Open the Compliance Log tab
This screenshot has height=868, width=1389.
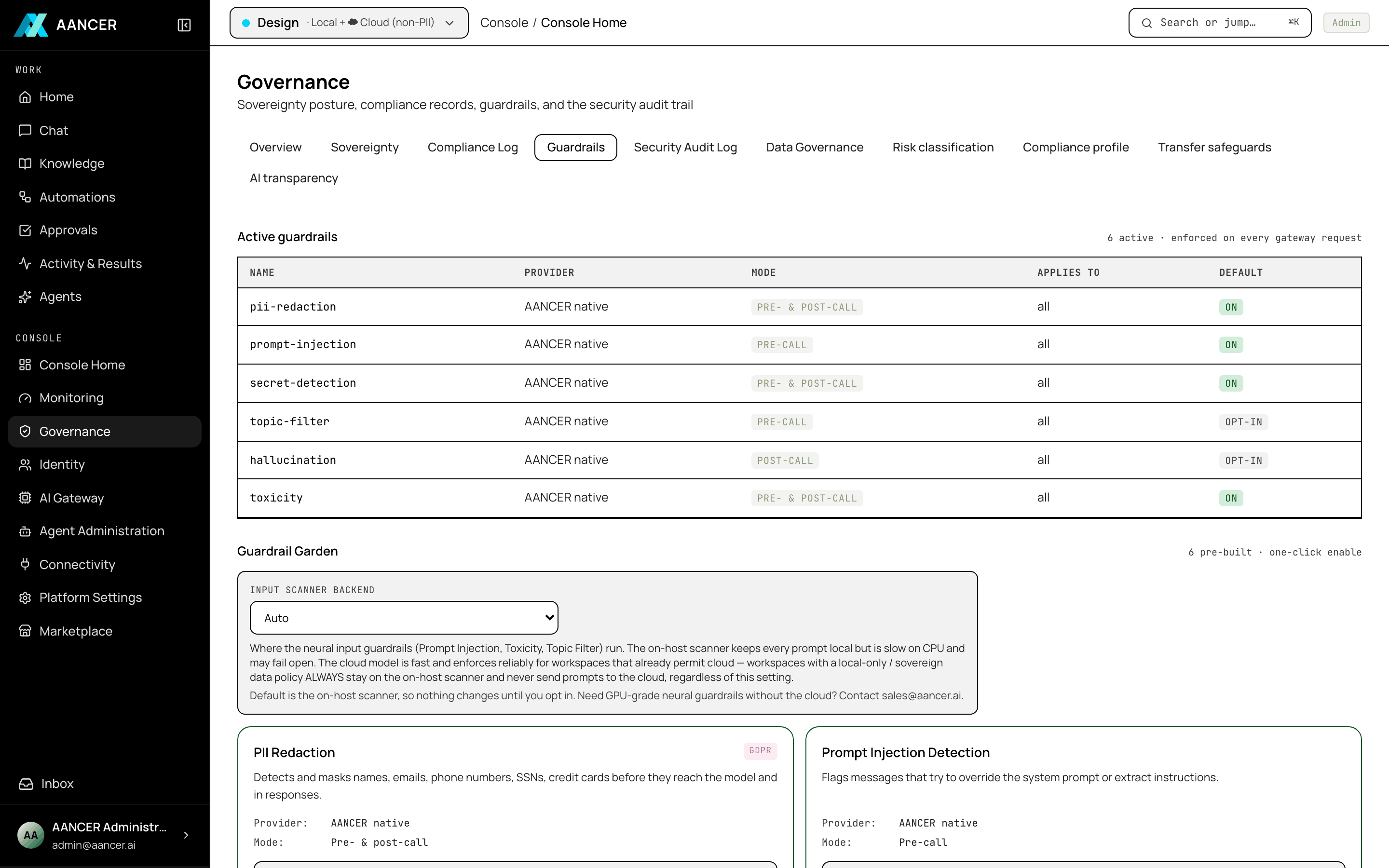[473, 148]
